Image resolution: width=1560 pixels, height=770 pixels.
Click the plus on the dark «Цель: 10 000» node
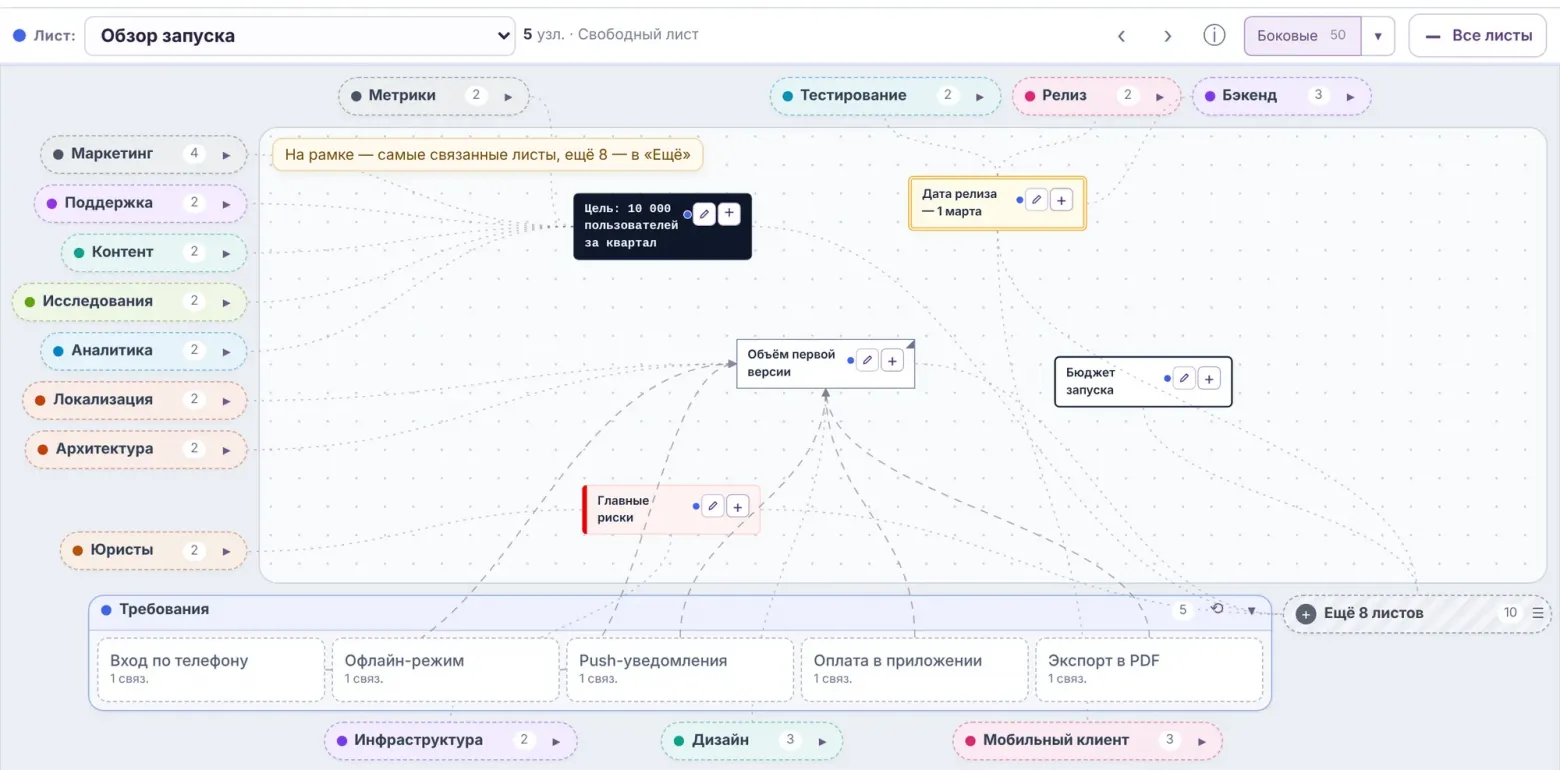pyautogui.click(x=729, y=213)
